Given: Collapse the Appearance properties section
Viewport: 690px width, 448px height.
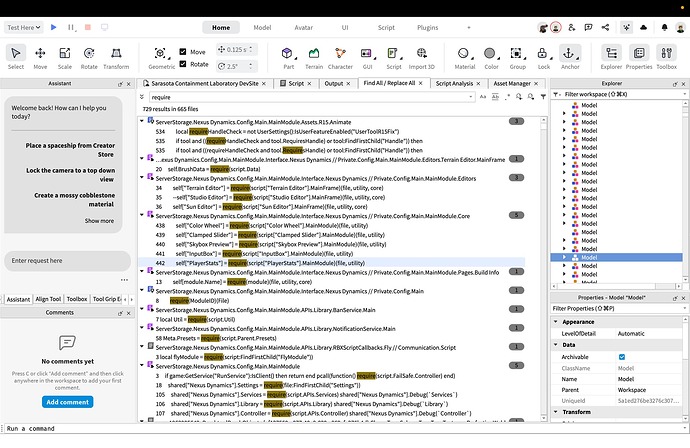Looking at the screenshot, I should point(556,322).
